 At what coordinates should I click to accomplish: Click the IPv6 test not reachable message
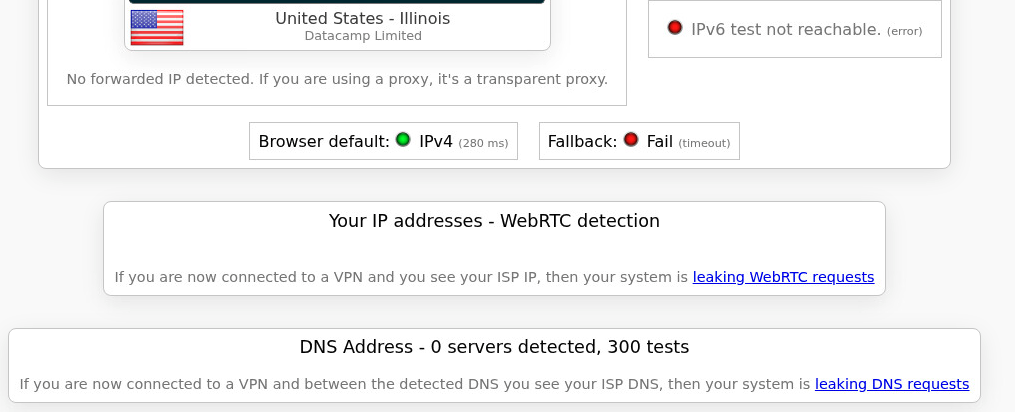click(786, 29)
